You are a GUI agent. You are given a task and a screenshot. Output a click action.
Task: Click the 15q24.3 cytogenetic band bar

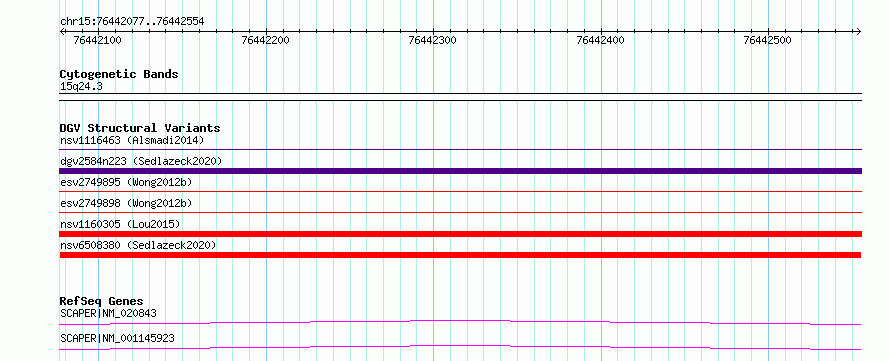460,97
